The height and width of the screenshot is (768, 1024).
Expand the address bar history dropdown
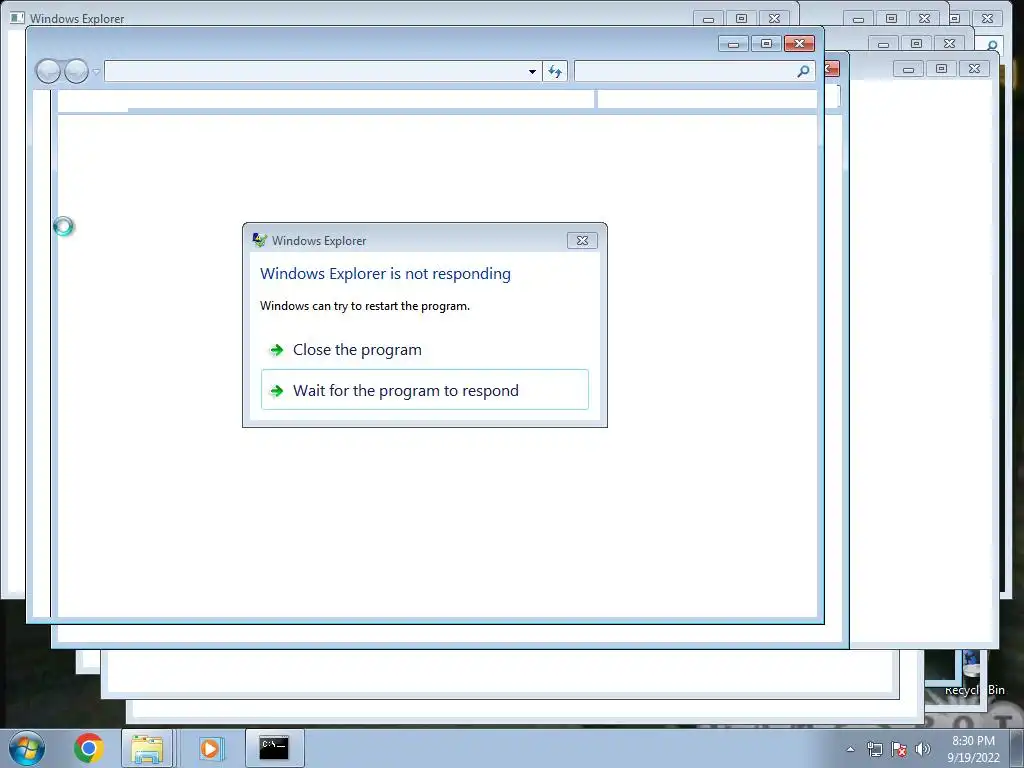[532, 71]
